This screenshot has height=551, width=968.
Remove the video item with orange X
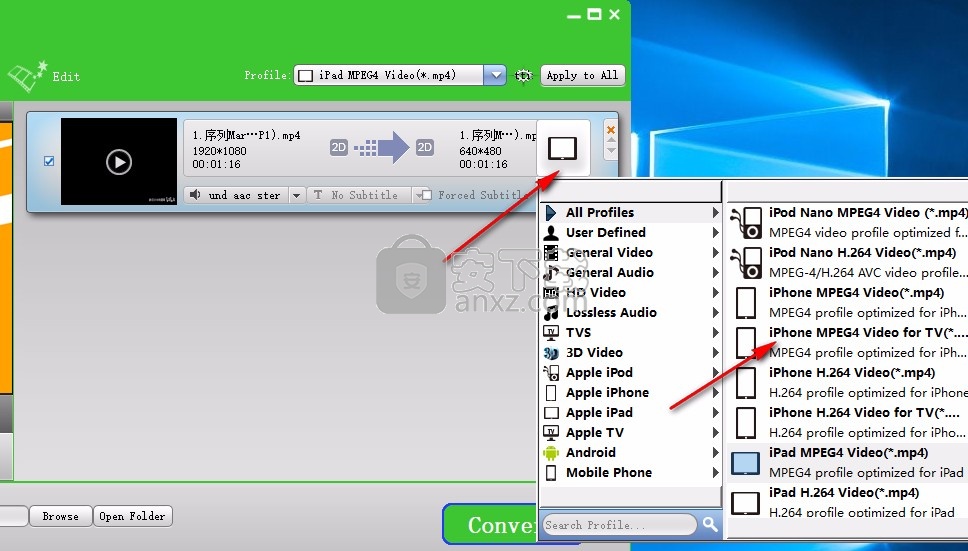point(611,130)
